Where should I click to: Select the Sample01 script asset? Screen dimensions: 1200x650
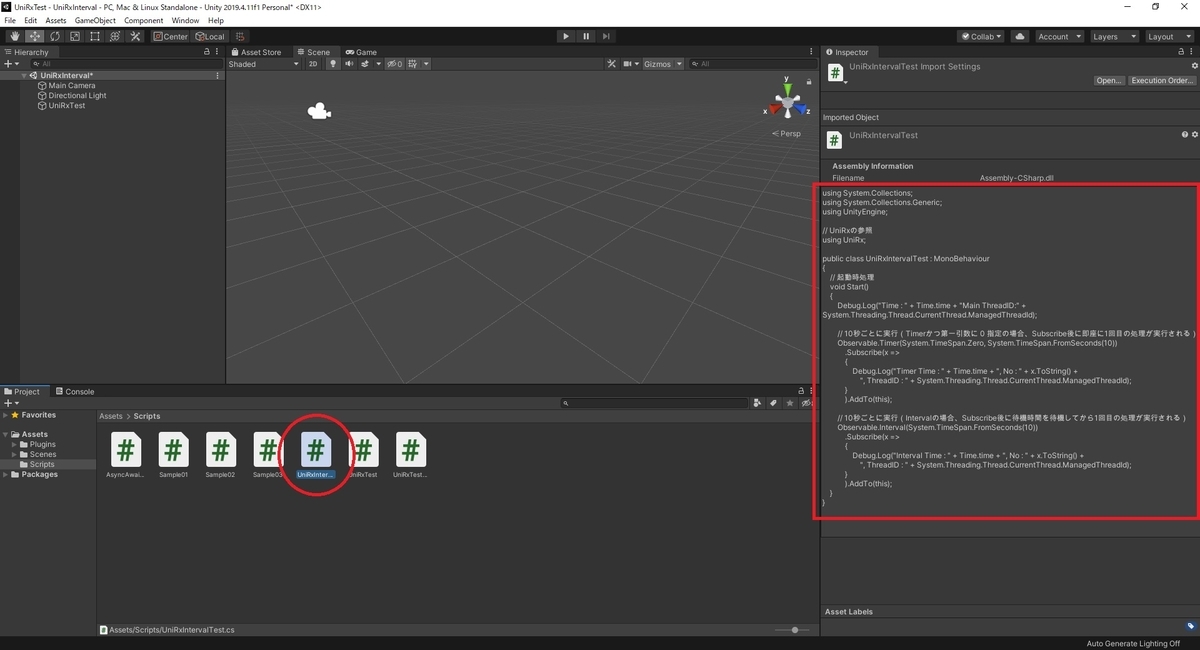tap(173, 455)
